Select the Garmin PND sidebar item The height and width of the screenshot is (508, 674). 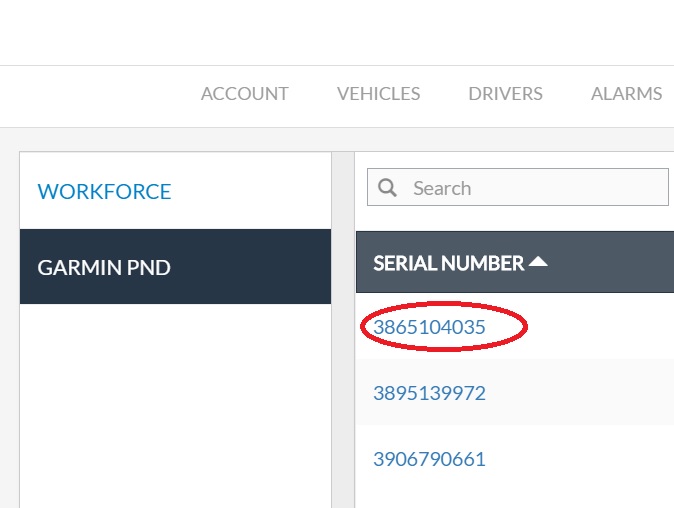(x=104, y=268)
